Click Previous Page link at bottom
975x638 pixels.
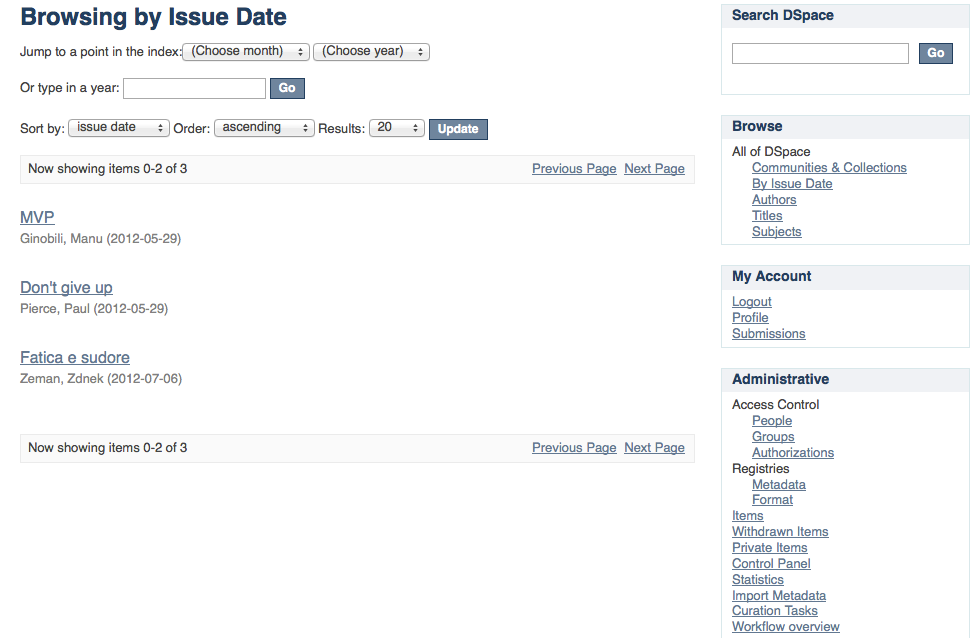pyautogui.click(x=574, y=448)
